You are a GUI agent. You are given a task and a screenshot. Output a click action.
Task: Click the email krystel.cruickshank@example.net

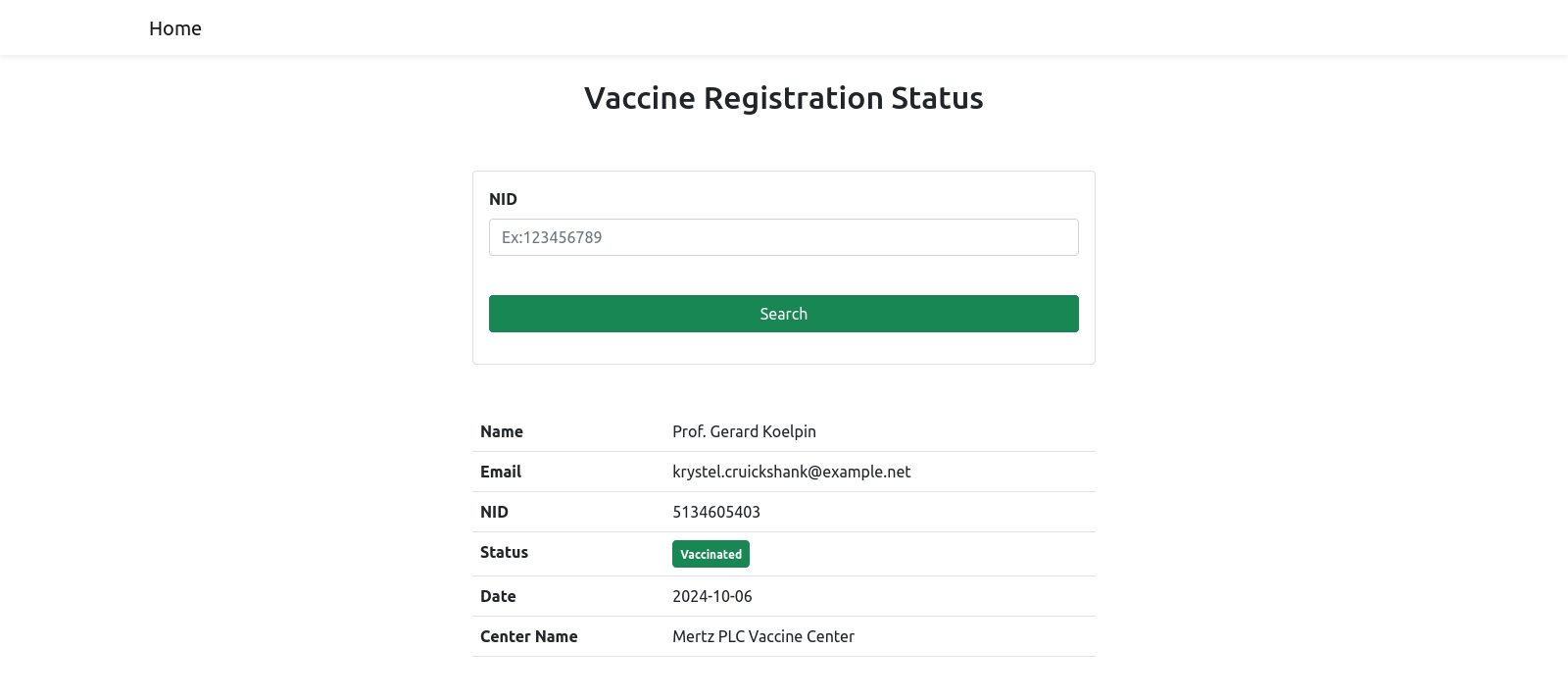(791, 472)
